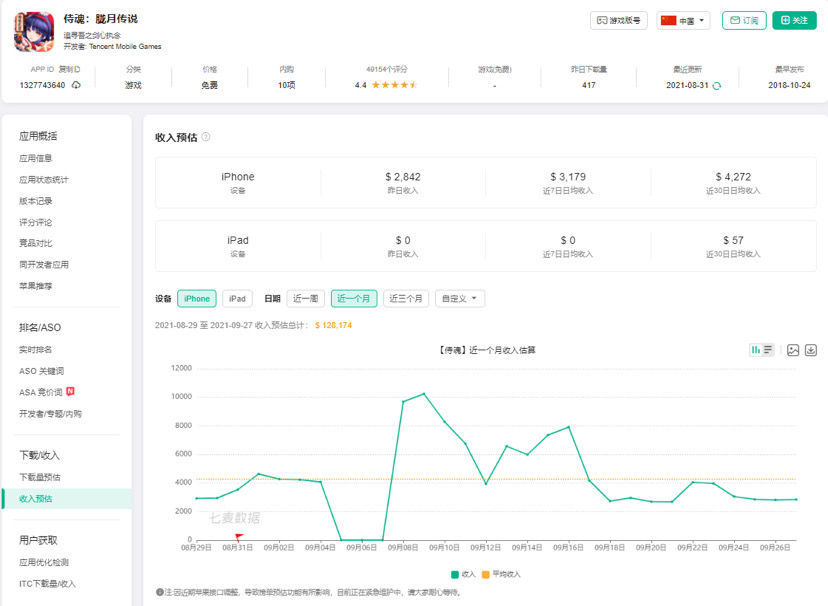828x606 pixels.
Task: Open 竞品对比 in the sidebar
Action: [35, 243]
